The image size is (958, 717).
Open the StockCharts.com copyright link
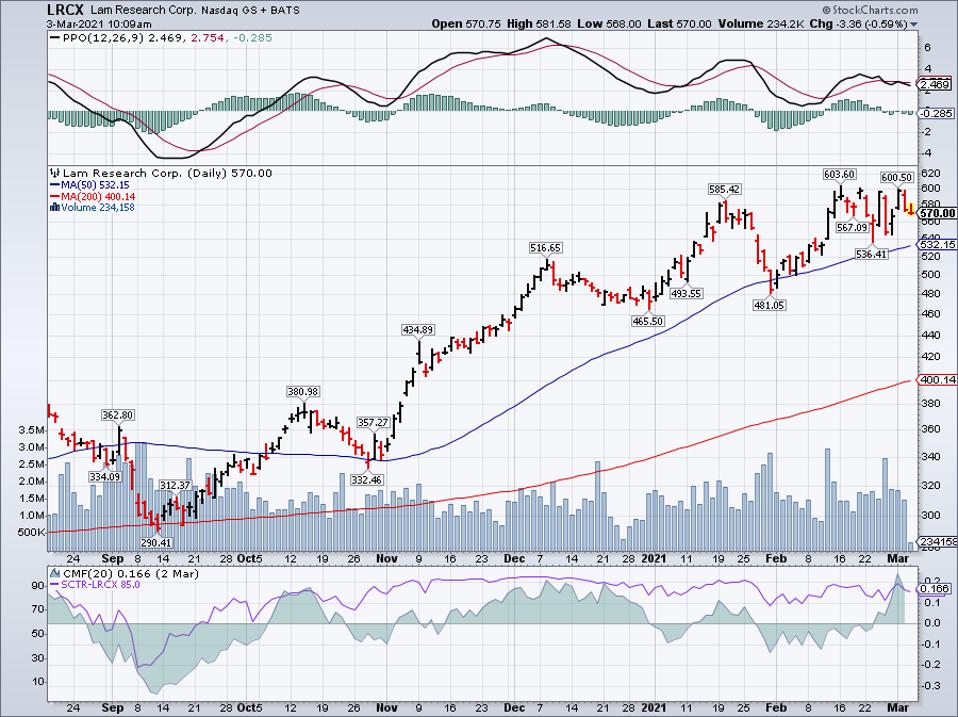(870, 10)
